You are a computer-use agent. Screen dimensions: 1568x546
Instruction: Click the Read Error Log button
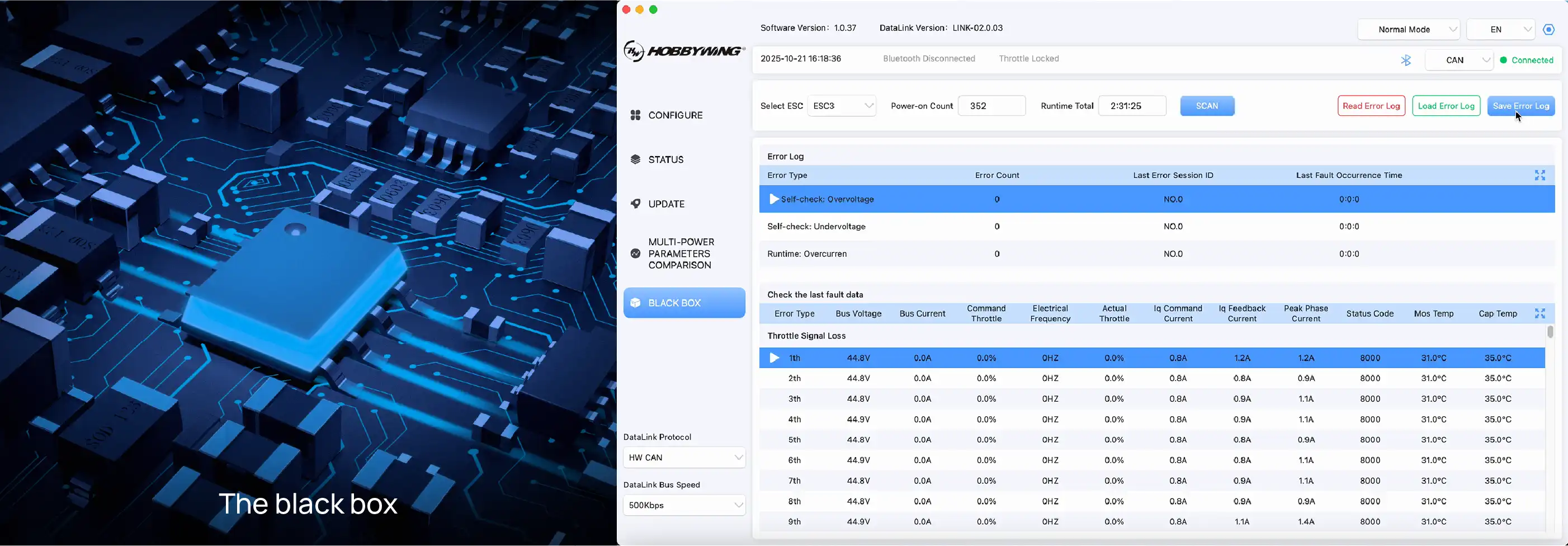pos(1371,106)
